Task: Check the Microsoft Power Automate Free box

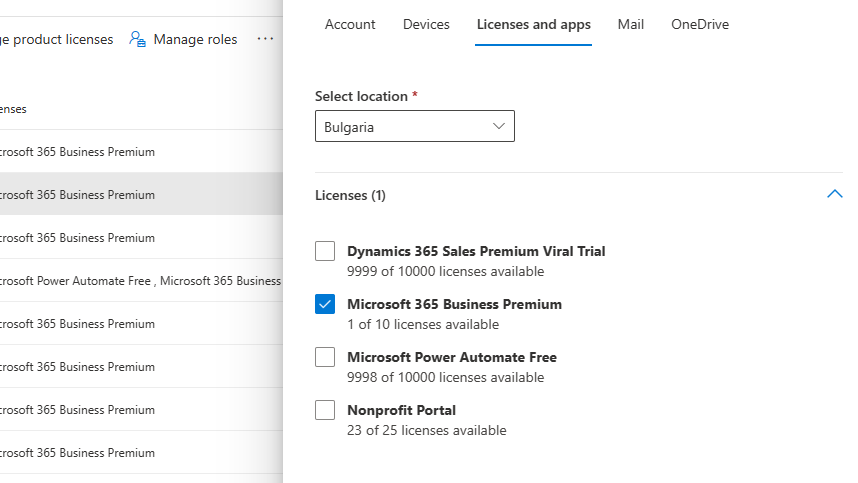Action: 325,357
